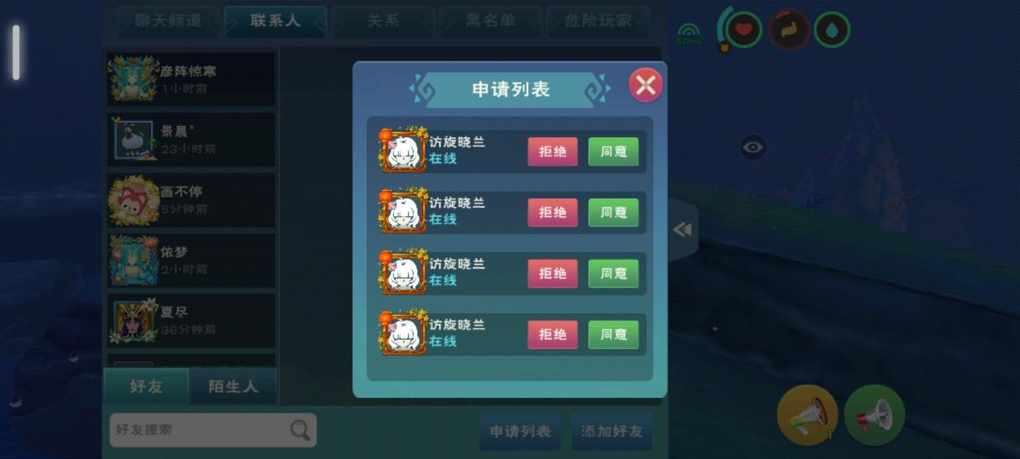The image size is (1020, 459).
Task: Toggle the eye visibility icon
Action: tap(753, 148)
